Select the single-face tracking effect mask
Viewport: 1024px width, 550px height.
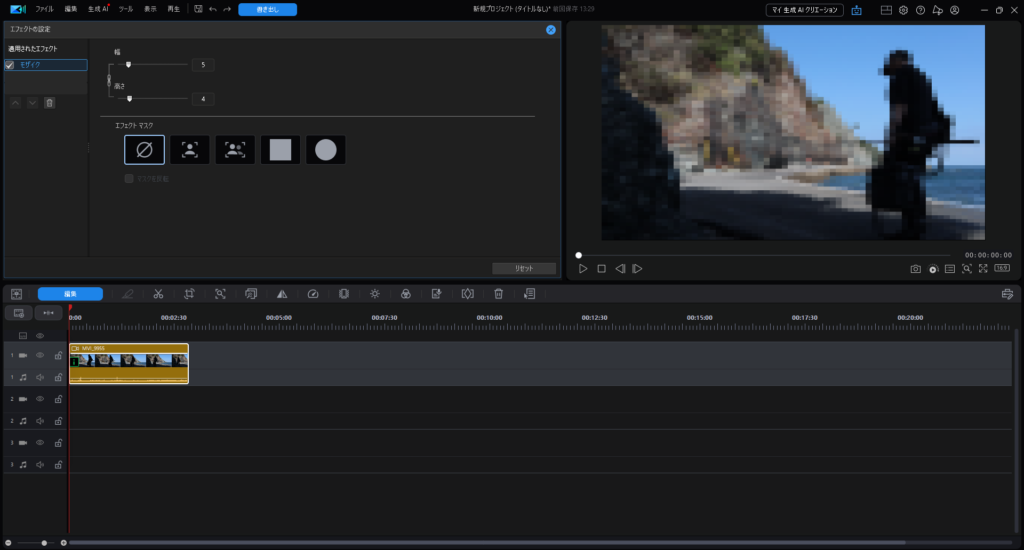click(x=189, y=150)
